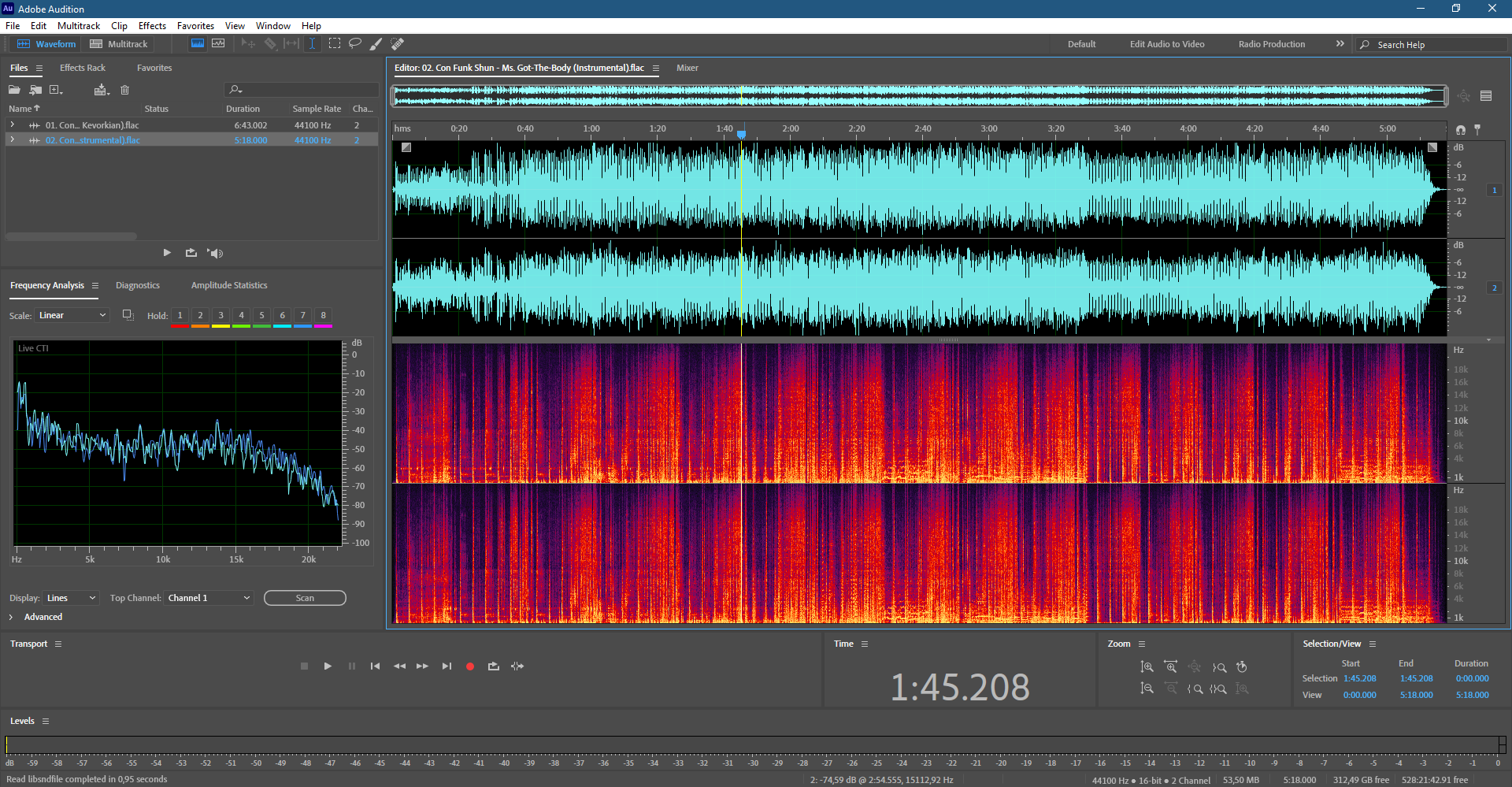1512x787 pixels.
Task: Select the Default workspace
Action: (x=1081, y=44)
